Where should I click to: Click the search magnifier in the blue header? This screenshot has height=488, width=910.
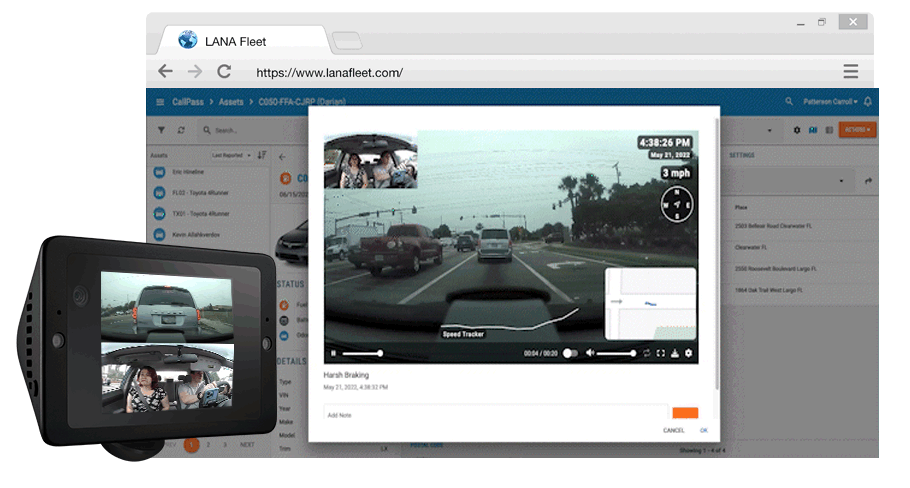[x=789, y=101]
